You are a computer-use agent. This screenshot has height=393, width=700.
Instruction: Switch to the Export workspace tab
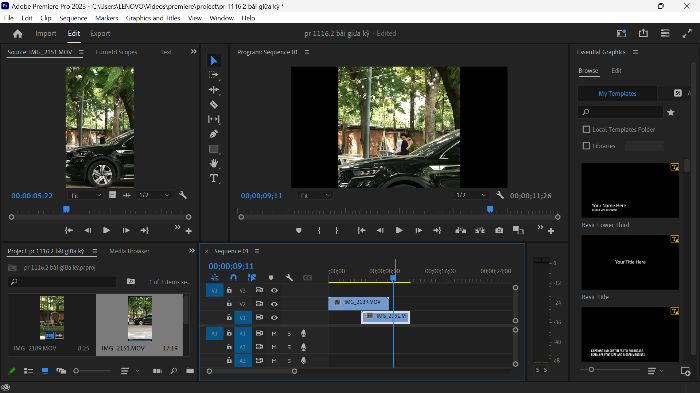point(100,33)
